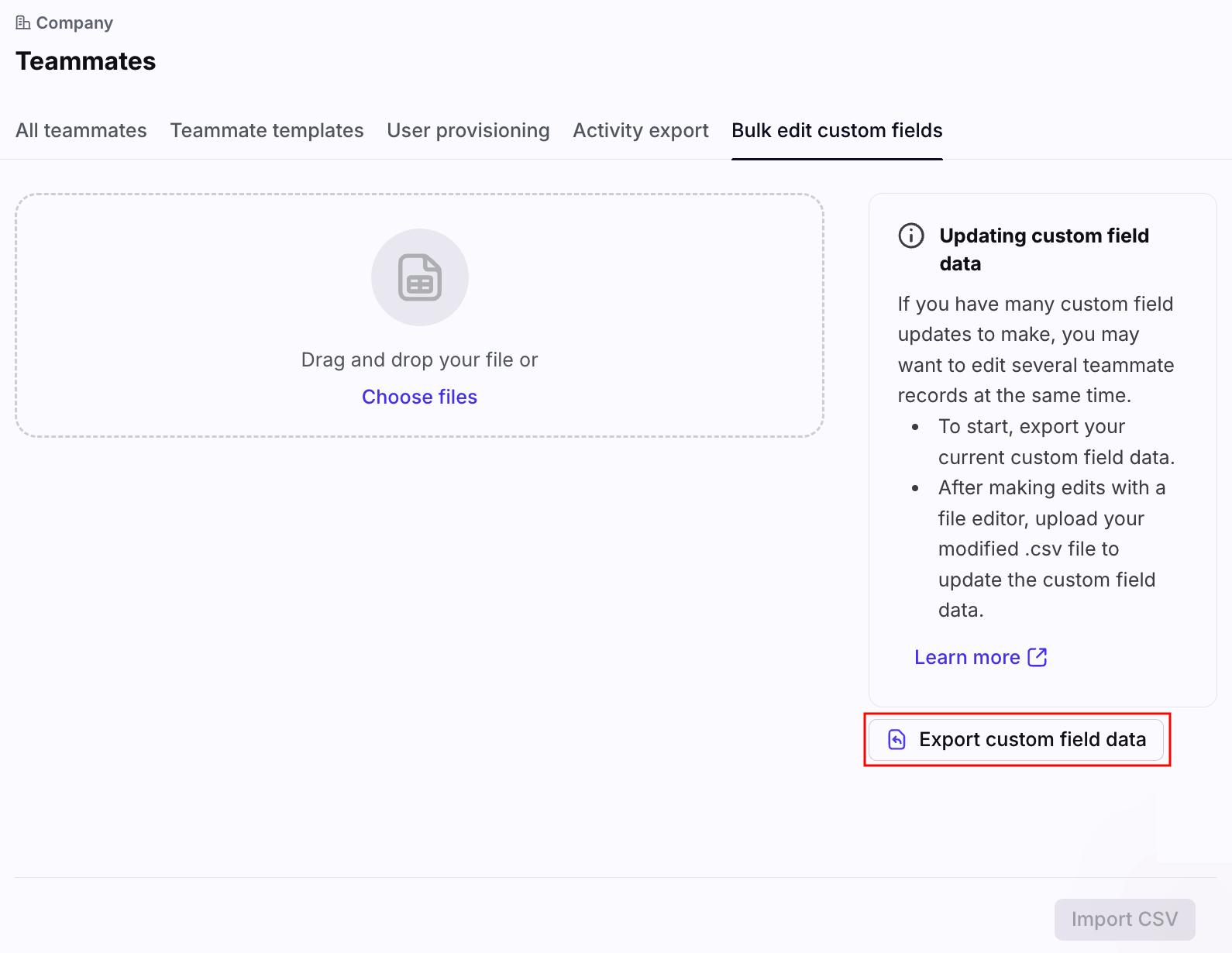
Task: Click the info circle icon beside Updating custom field data
Action: coord(910,236)
